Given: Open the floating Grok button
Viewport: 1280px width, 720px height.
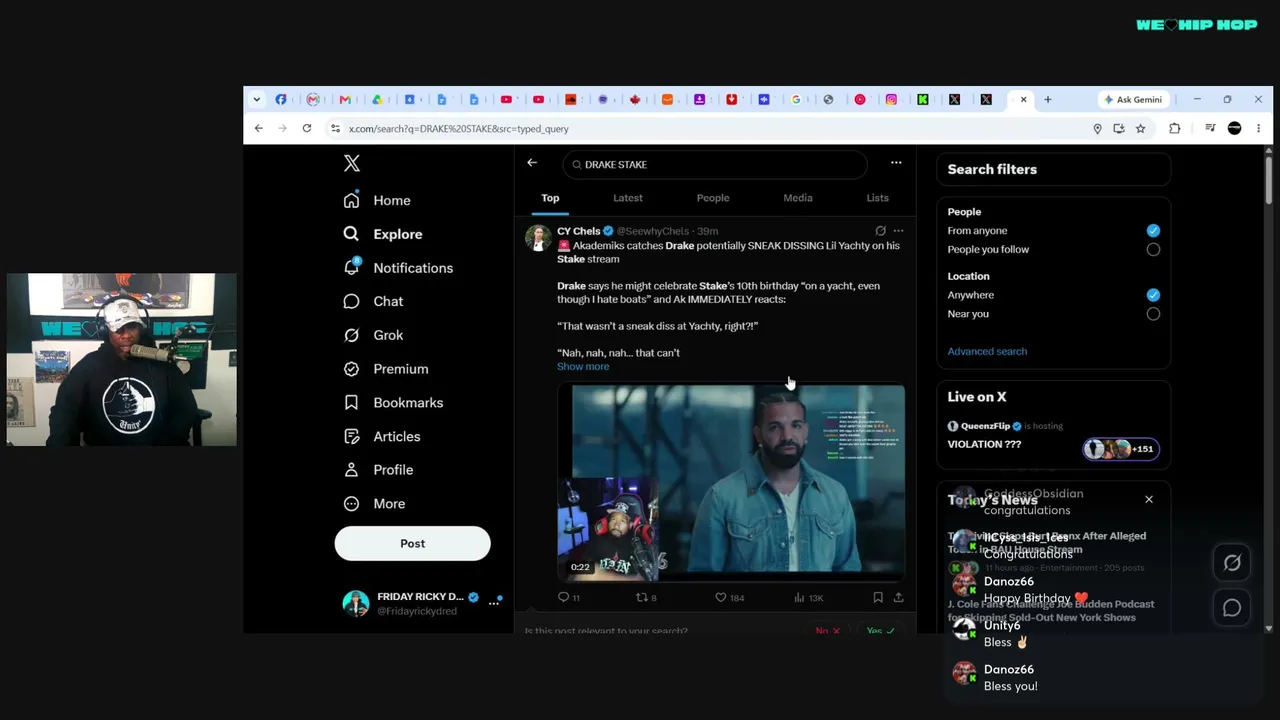Looking at the screenshot, I should (x=1232, y=563).
